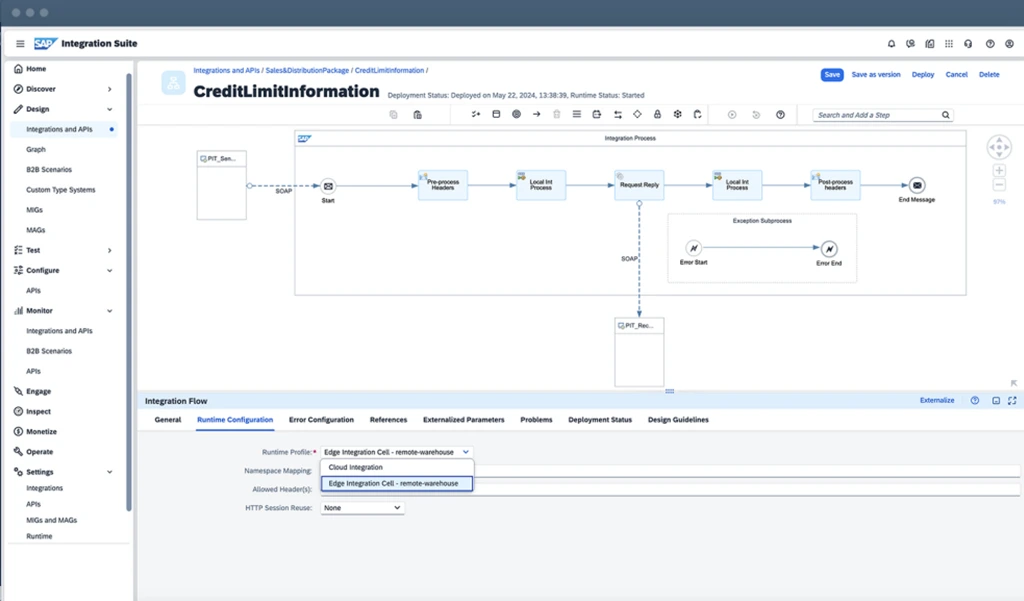Image resolution: width=1024 pixels, height=601 pixels.
Task: Collapse the Monitor navigation section
Action: 110,311
